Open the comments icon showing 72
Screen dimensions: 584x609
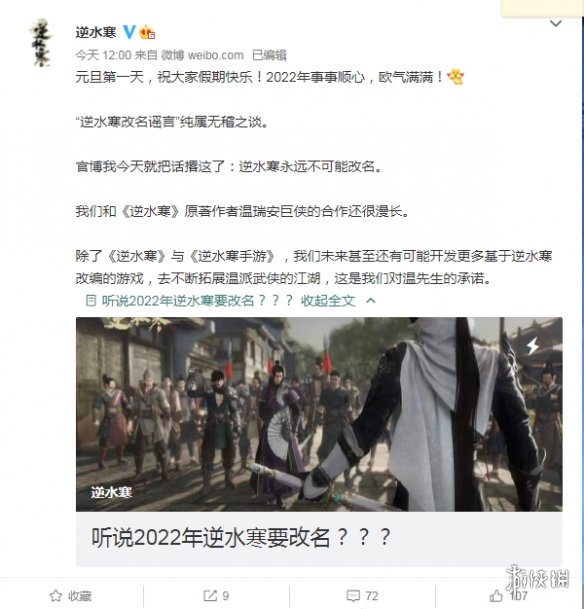click(x=362, y=595)
